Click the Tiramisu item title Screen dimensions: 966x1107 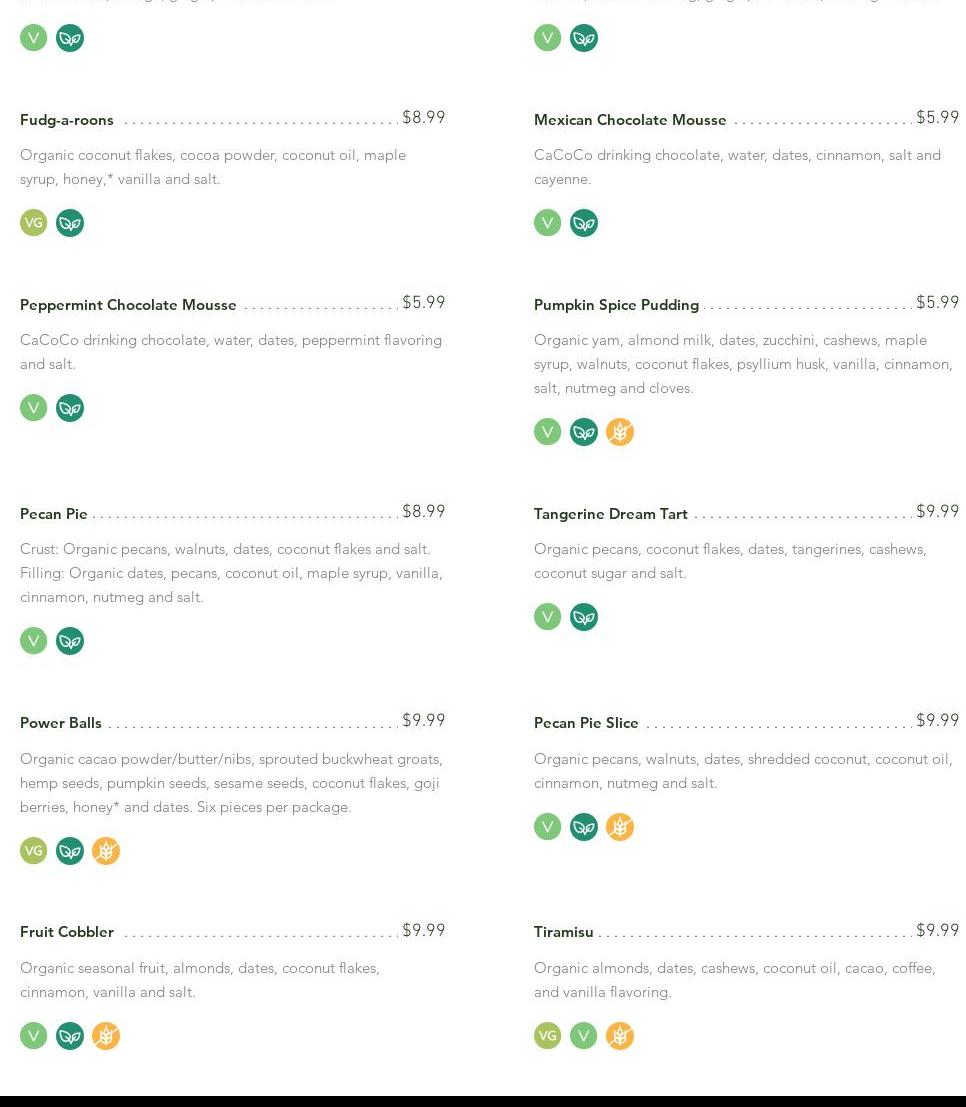point(564,932)
